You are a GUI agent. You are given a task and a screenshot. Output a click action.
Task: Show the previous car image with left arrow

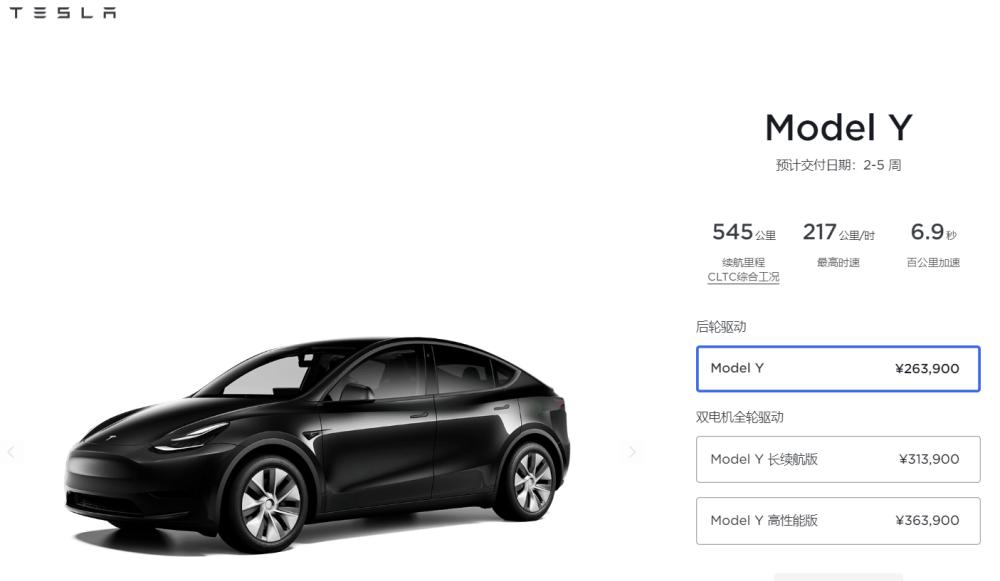pyautogui.click(x=11, y=452)
